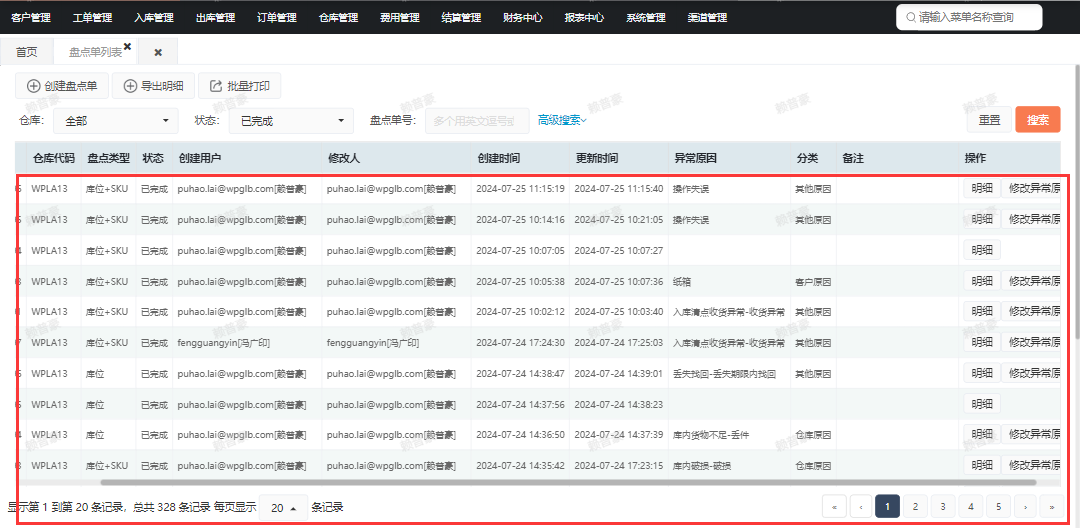Click the 盘点单号 input field
The image size is (1080, 528).
pyautogui.click(x=477, y=120)
